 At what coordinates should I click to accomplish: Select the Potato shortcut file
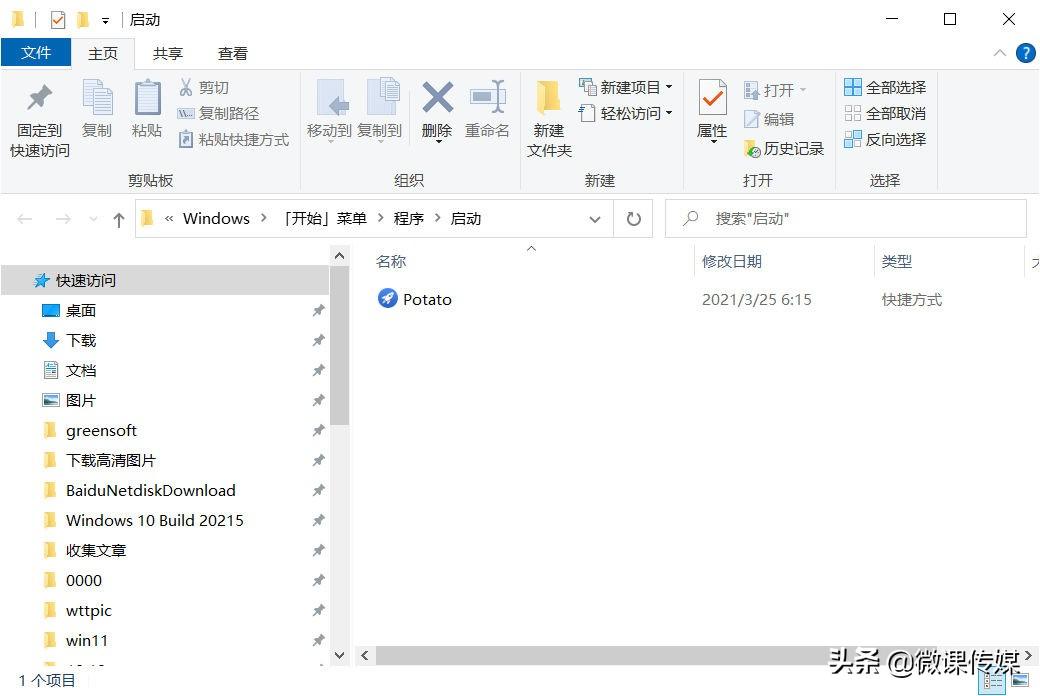(x=415, y=299)
